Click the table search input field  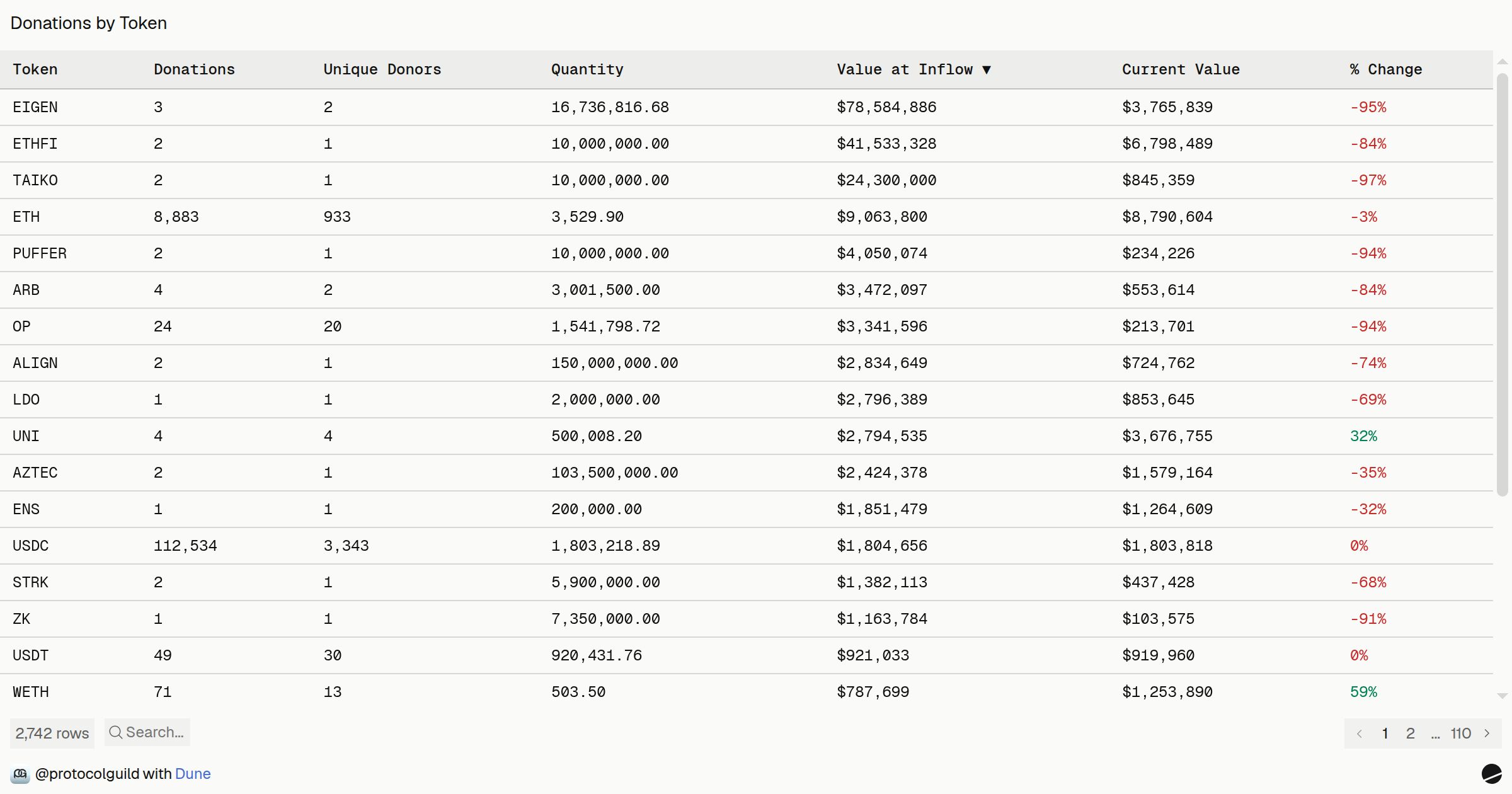[x=147, y=732]
